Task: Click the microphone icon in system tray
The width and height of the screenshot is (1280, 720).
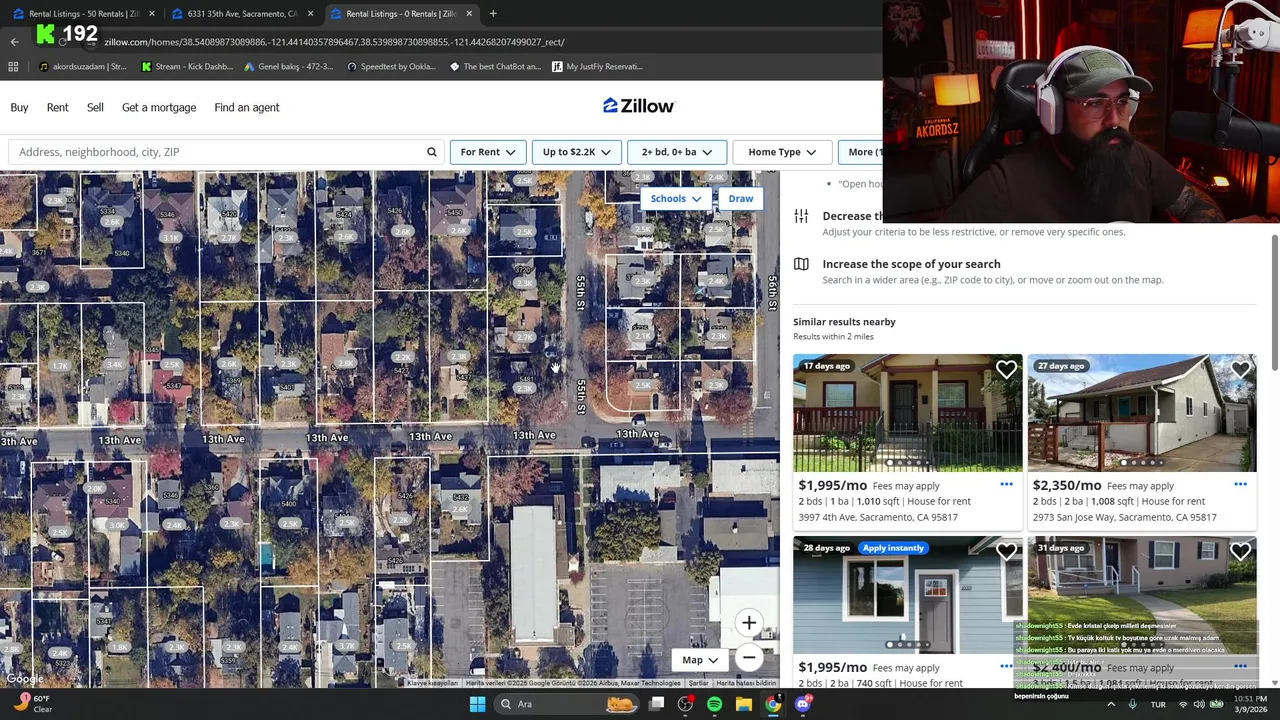Action: pyautogui.click(x=1132, y=704)
